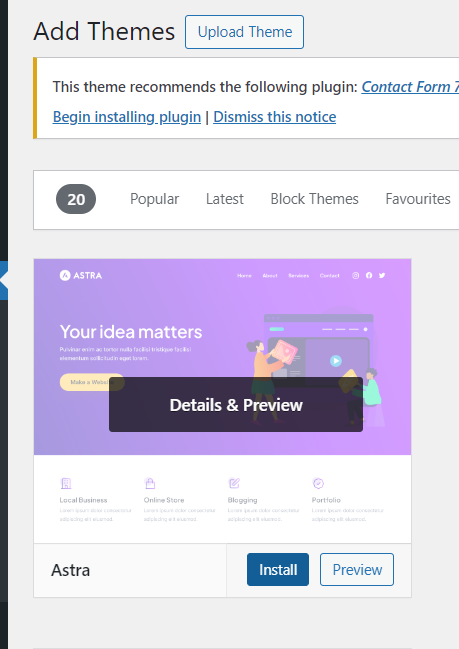
Task: Open the Block Themes tab
Action: pos(315,199)
